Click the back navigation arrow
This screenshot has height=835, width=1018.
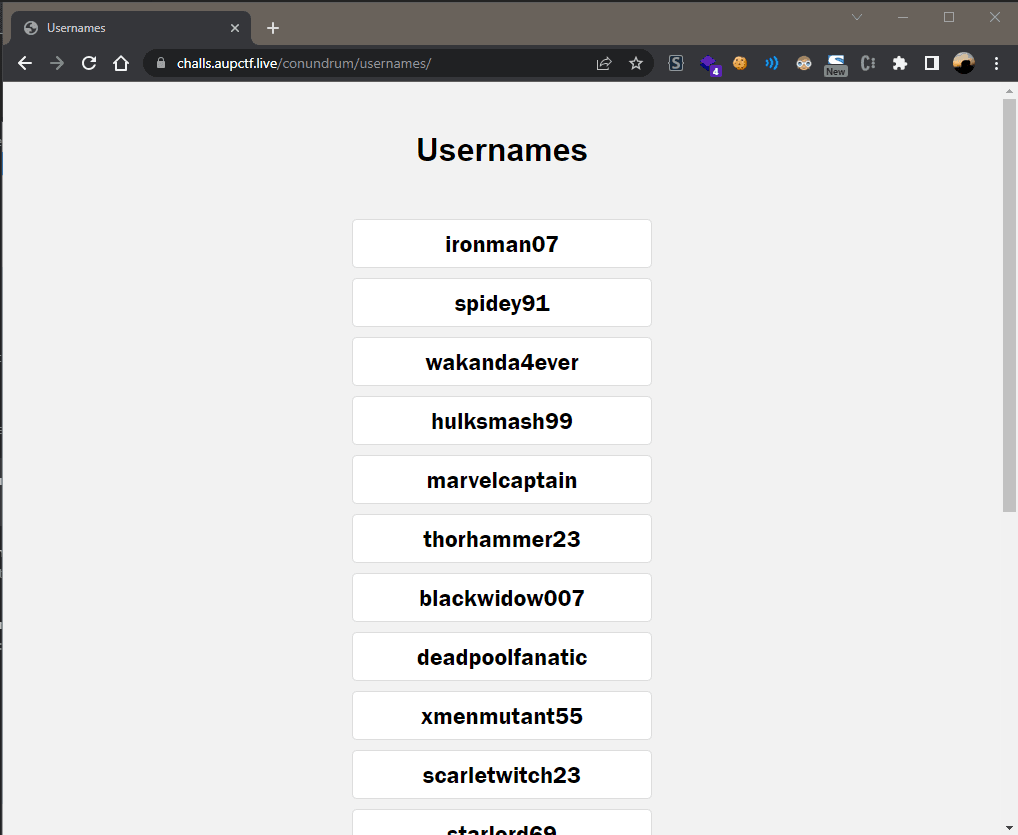click(x=24, y=63)
